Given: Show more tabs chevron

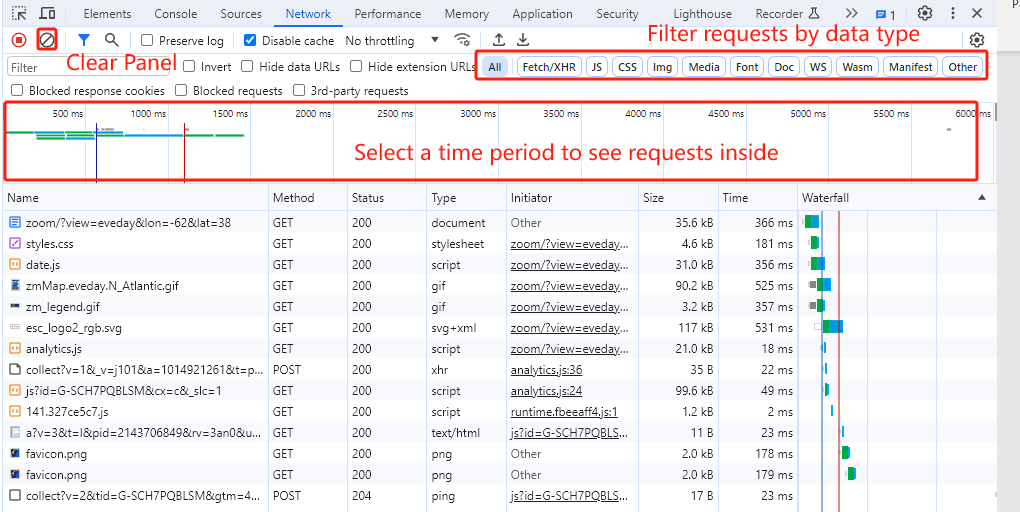Looking at the screenshot, I should click(852, 13).
